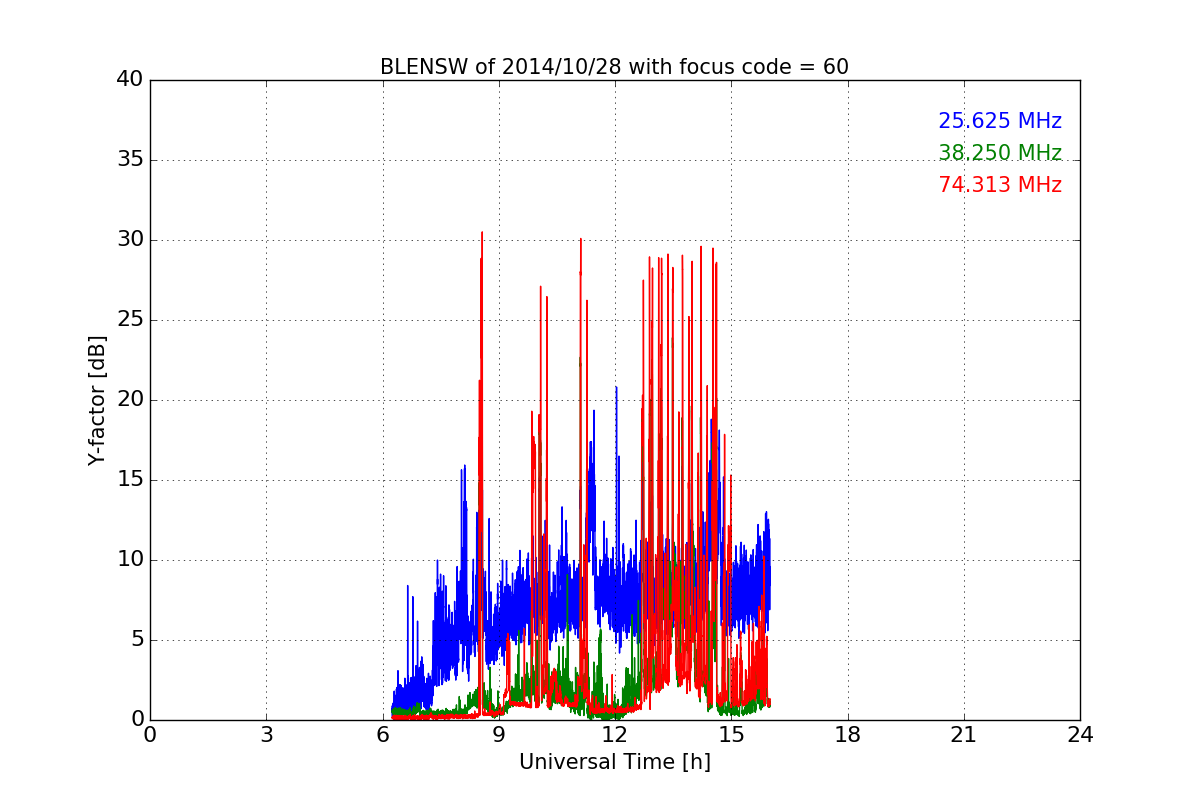Screen dimensions: 1200x800
Task: Click x-axis tick label '18'
Action: click(x=848, y=735)
